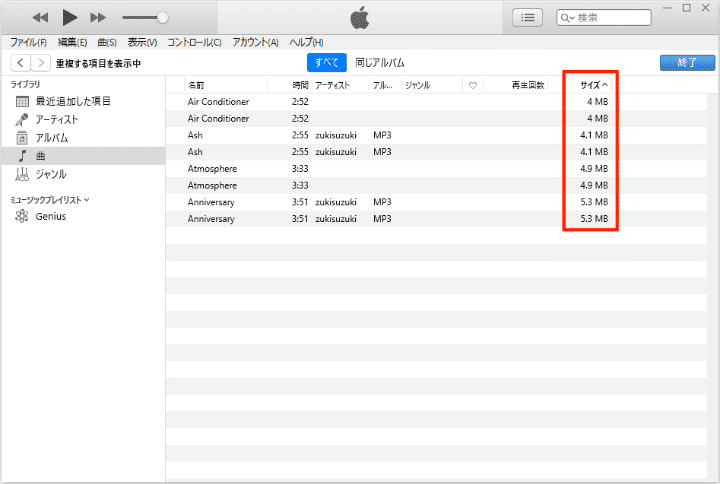
Task: Click the 終了 button
Action: (687, 62)
